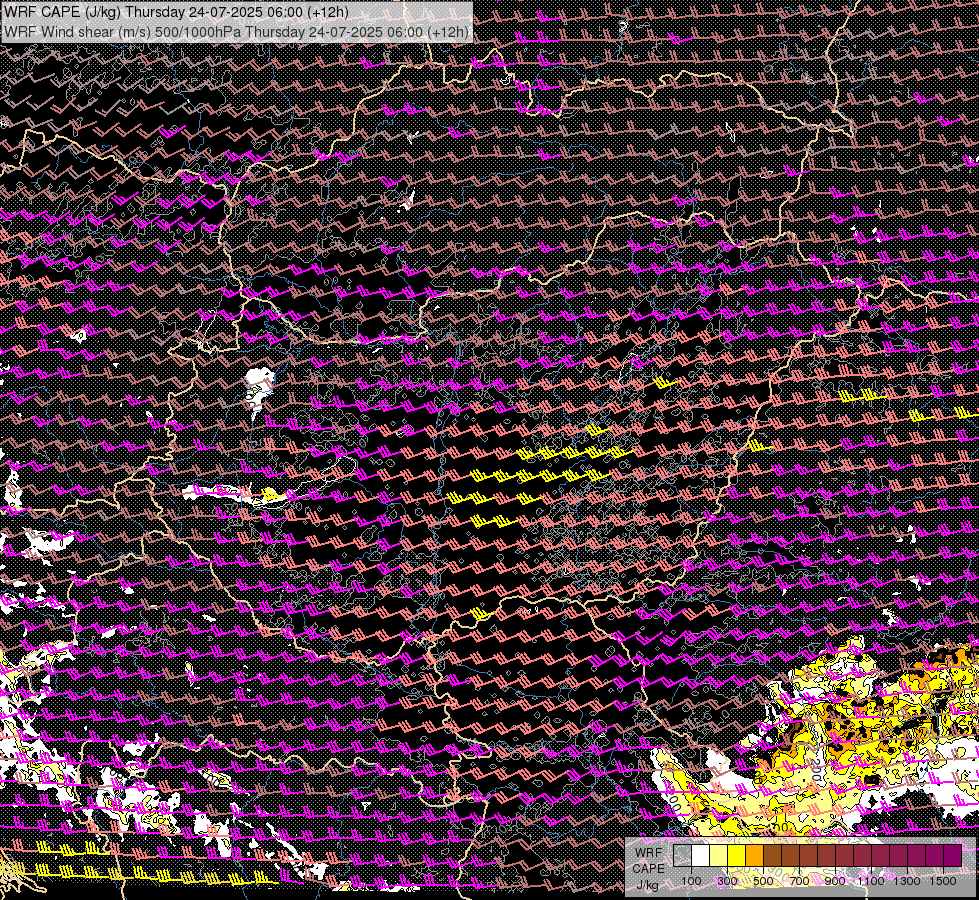Screen dimensions: 979x900
Task: Click the 1100 tick label in legend
Action: 871,881
